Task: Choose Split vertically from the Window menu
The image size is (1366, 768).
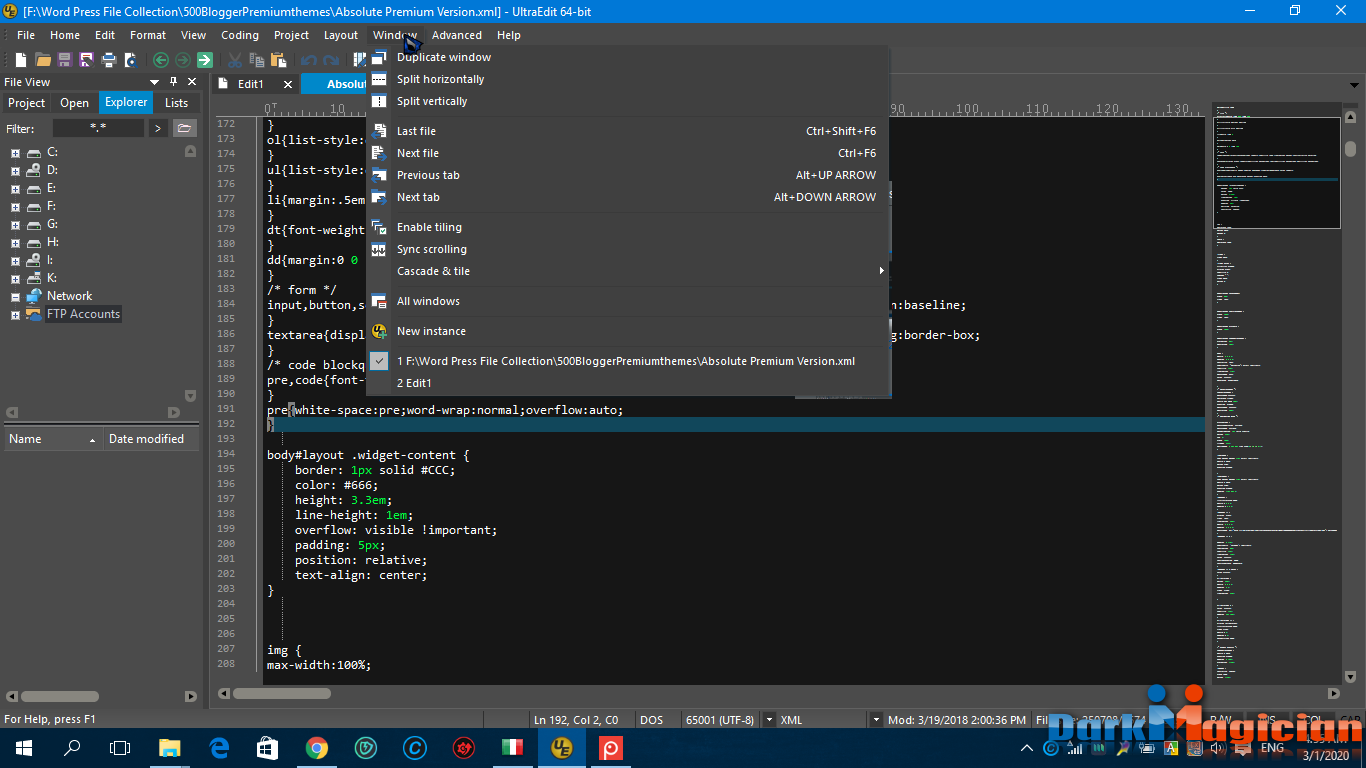Action: (627, 101)
